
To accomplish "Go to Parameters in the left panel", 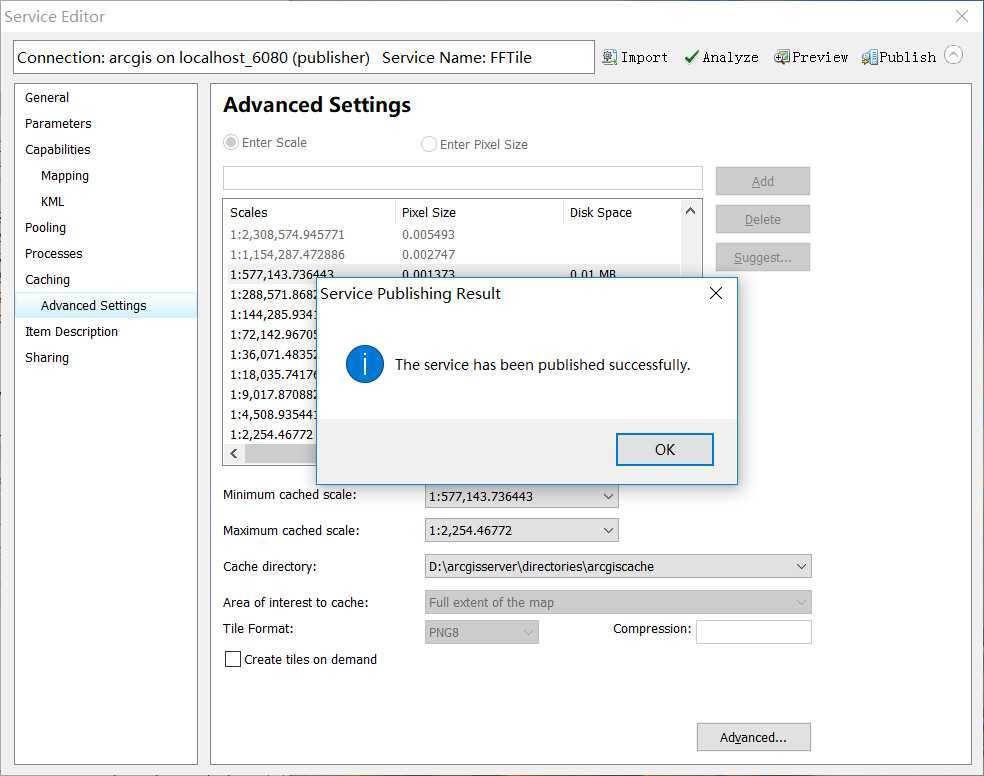I will pos(58,124).
